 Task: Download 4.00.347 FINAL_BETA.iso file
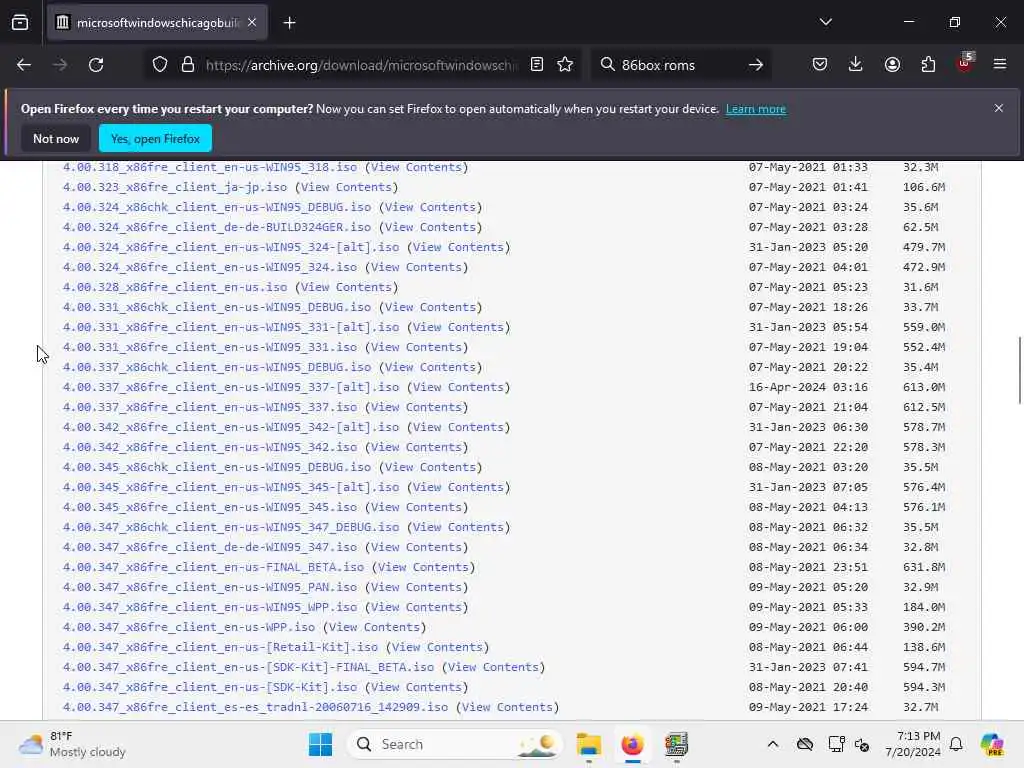(214, 568)
